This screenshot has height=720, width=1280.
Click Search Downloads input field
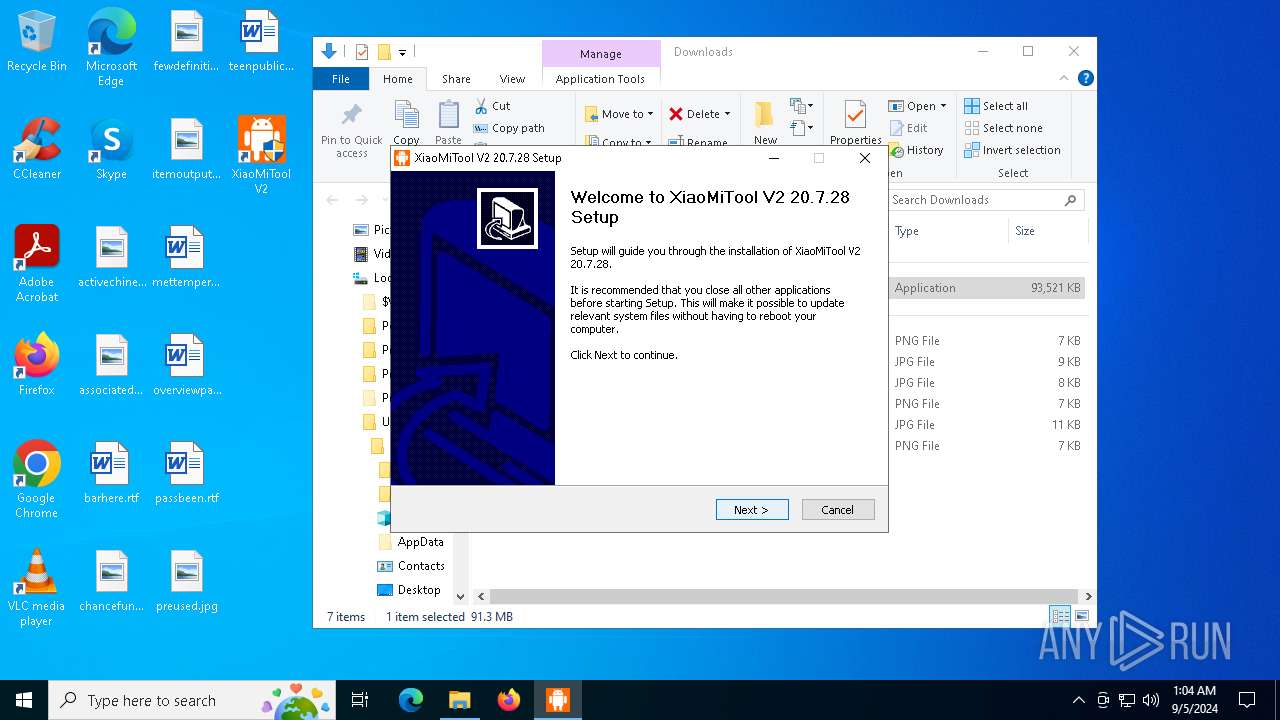(x=975, y=200)
